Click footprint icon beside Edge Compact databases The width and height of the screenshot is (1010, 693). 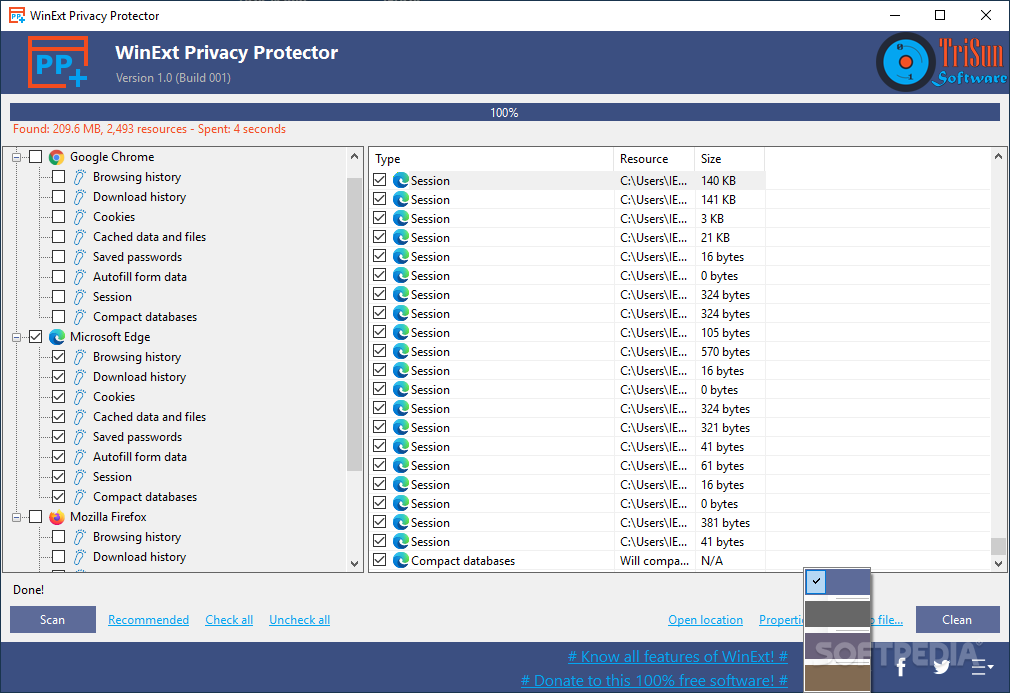tap(79, 497)
